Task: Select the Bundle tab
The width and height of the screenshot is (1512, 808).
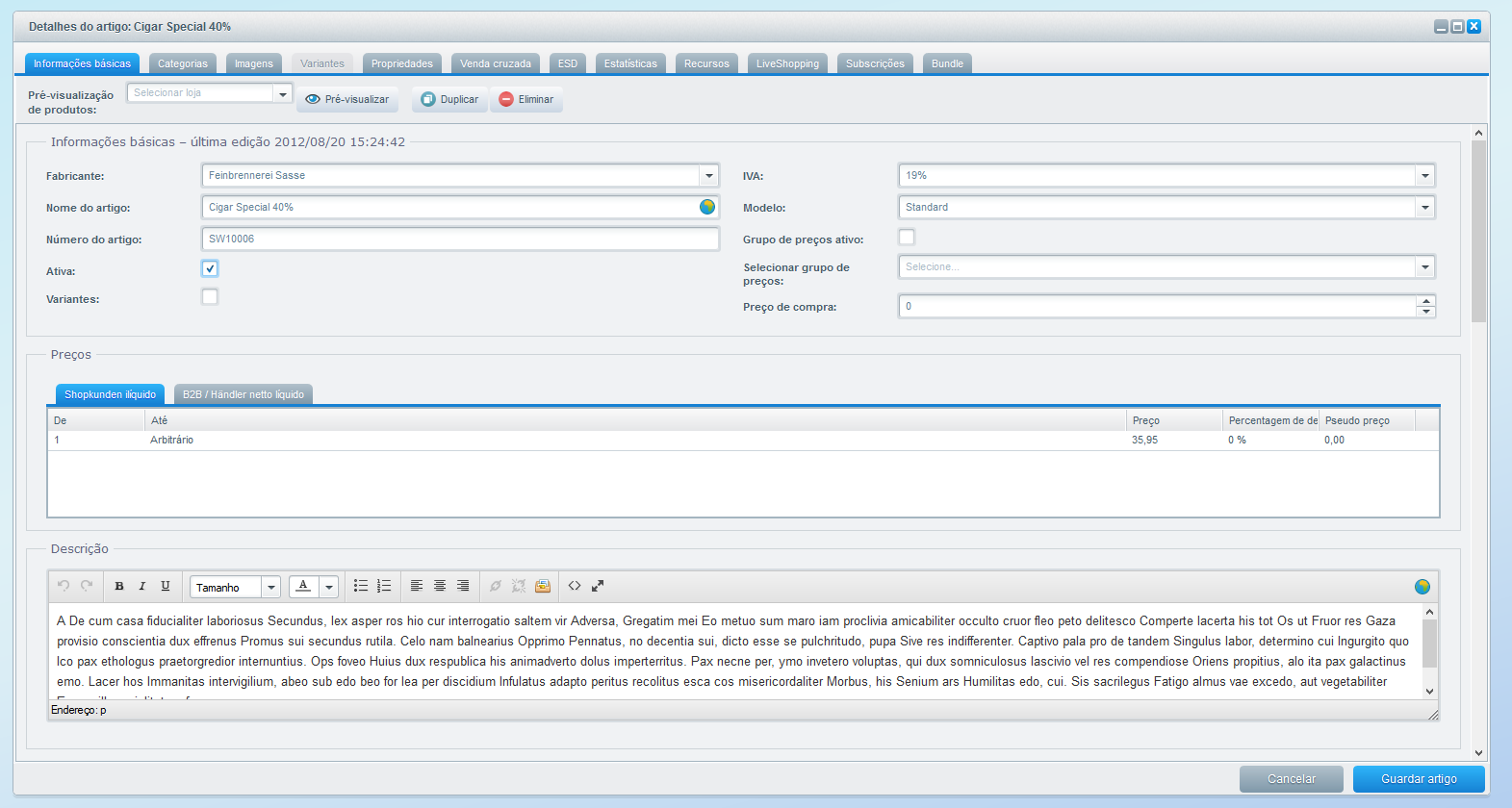Action: pyautogui.click(x=947, y=63)
